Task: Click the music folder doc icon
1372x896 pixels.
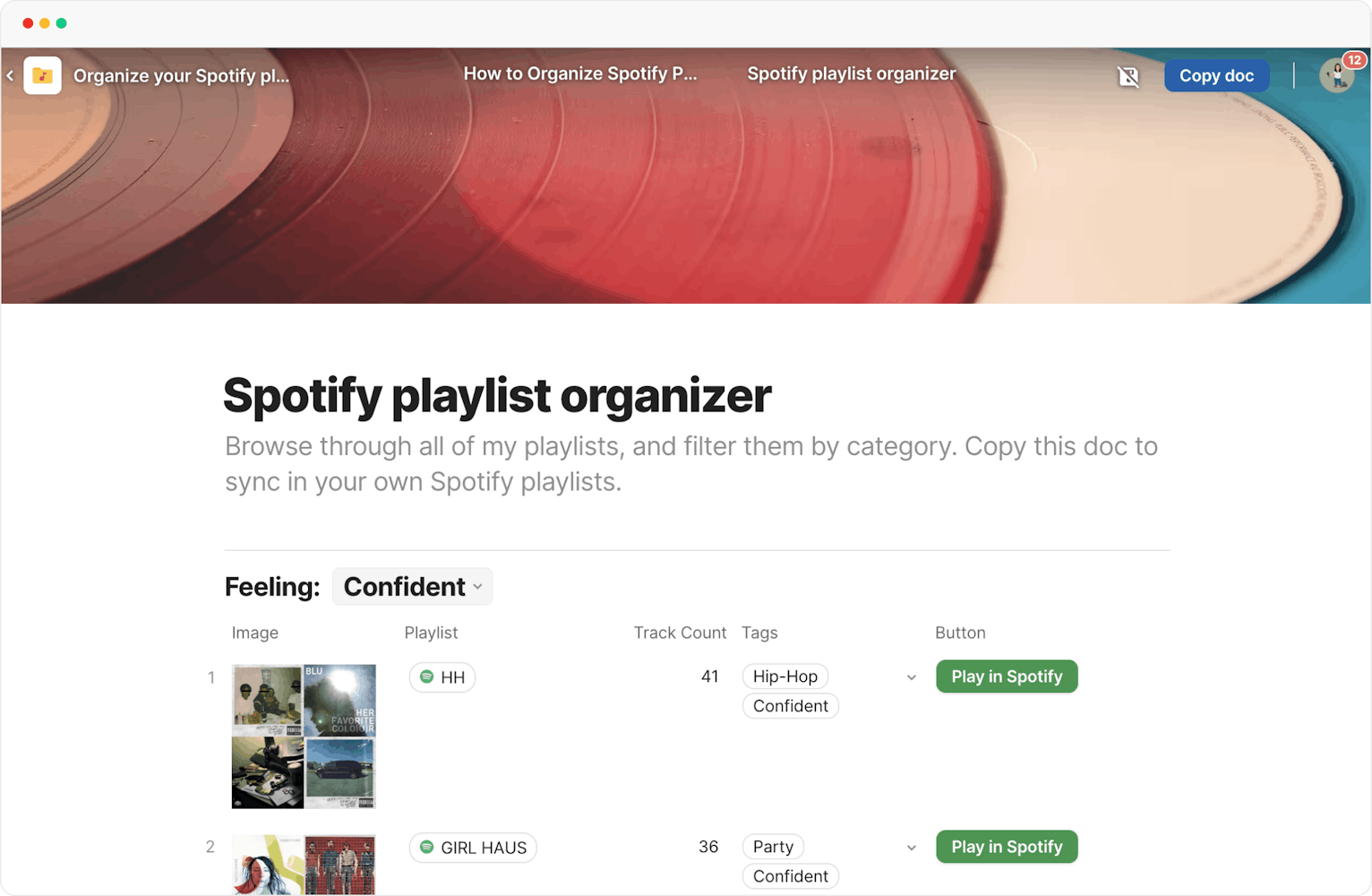Action: pos(42,75)
